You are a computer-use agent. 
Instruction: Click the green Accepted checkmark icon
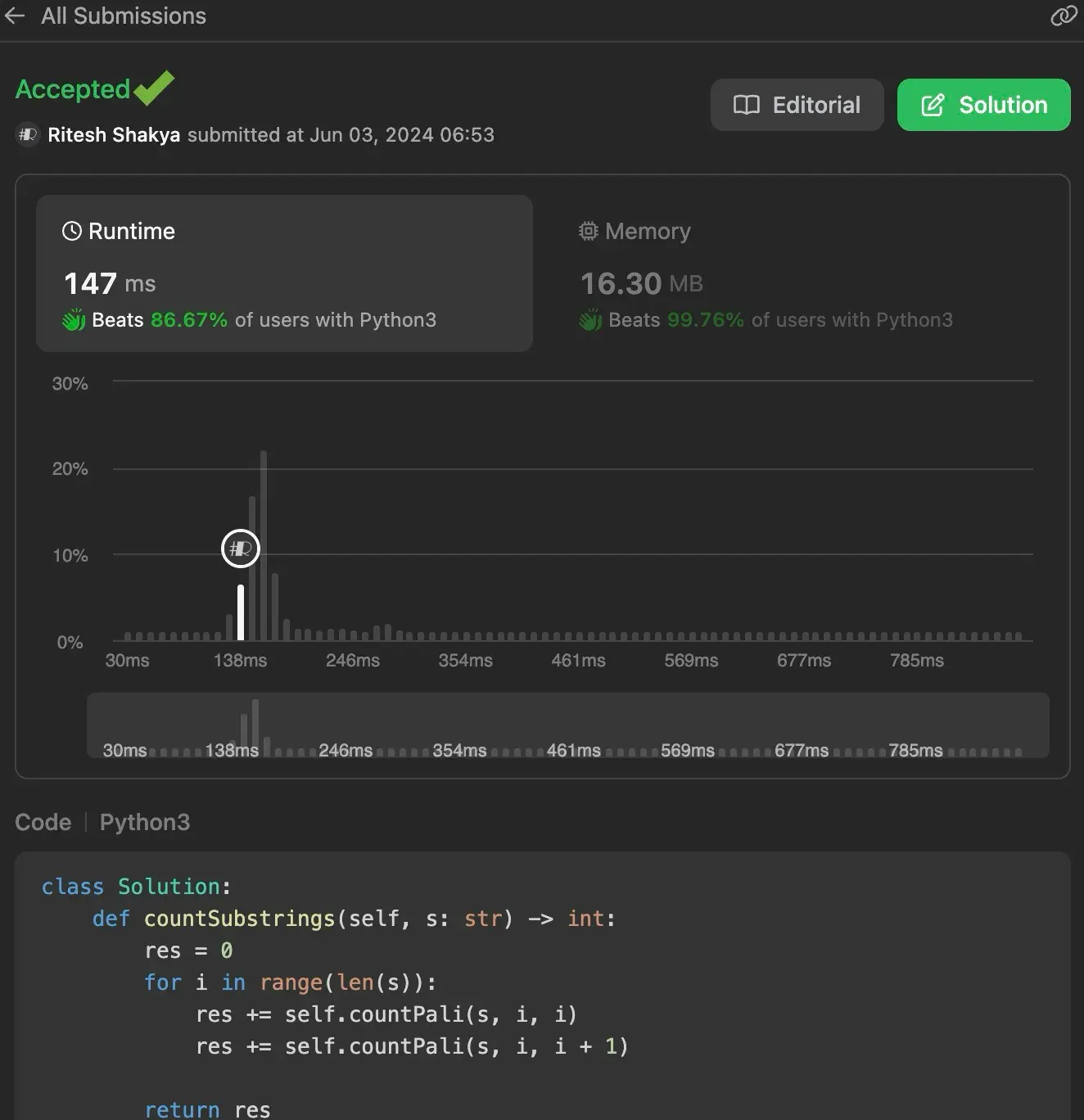pos(154,88)
